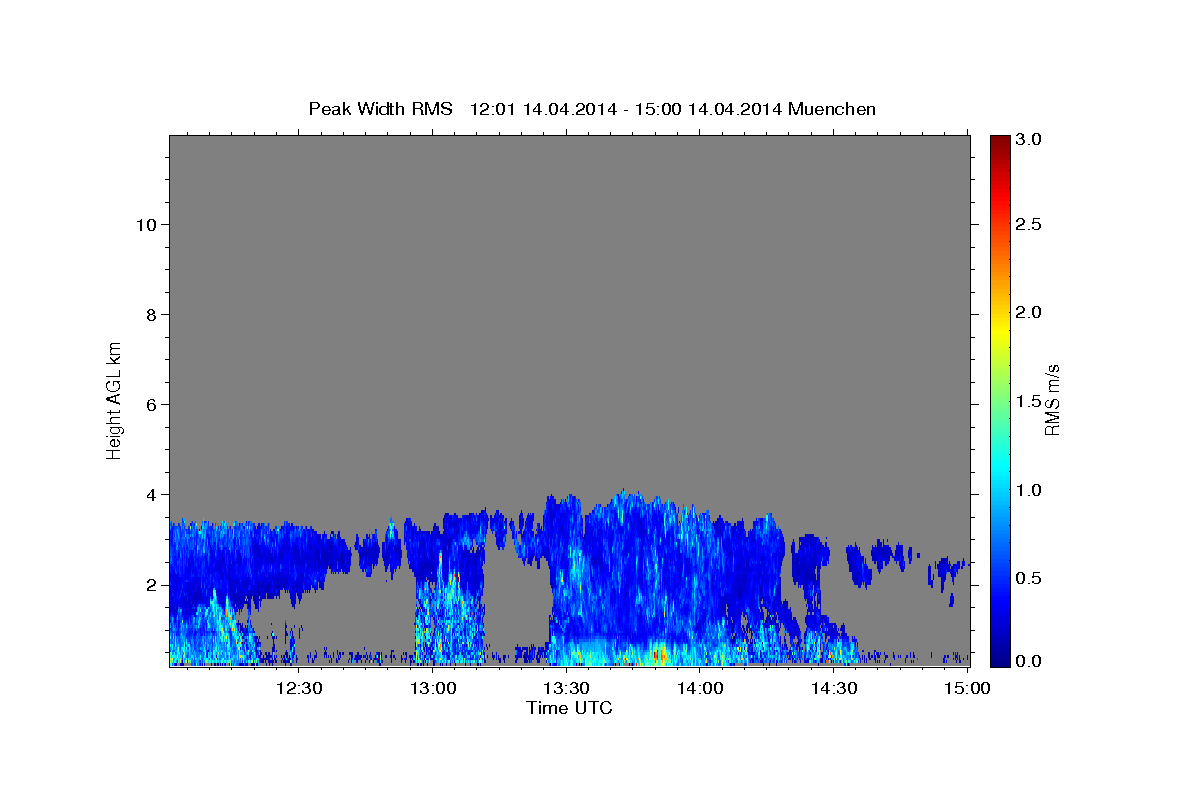The image size is (1200, 800).
Task: Click the dark red top of colorbar
Action: 999,142
